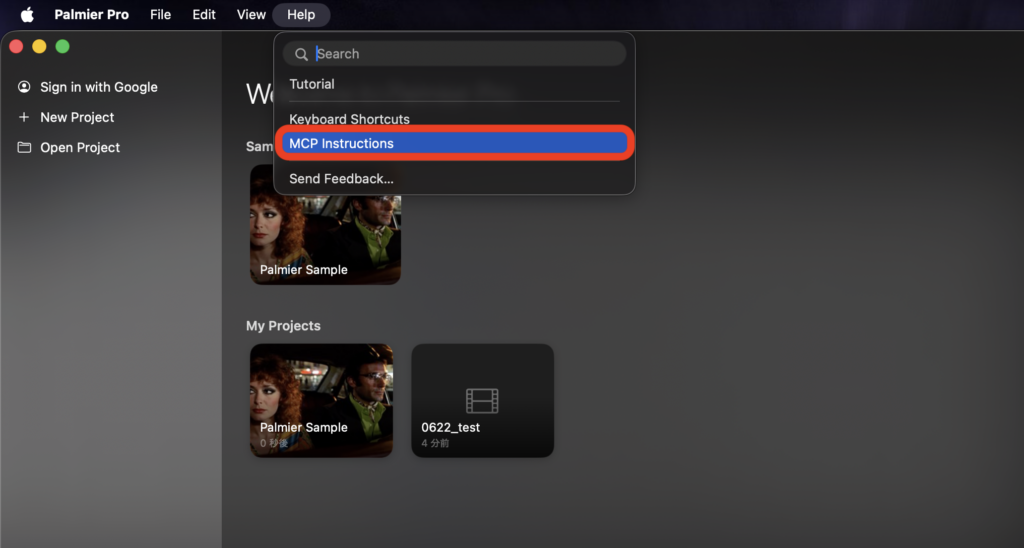Open the Edit menu
The height and width of the screenshot is (548, 1024).
coord(204,14)
